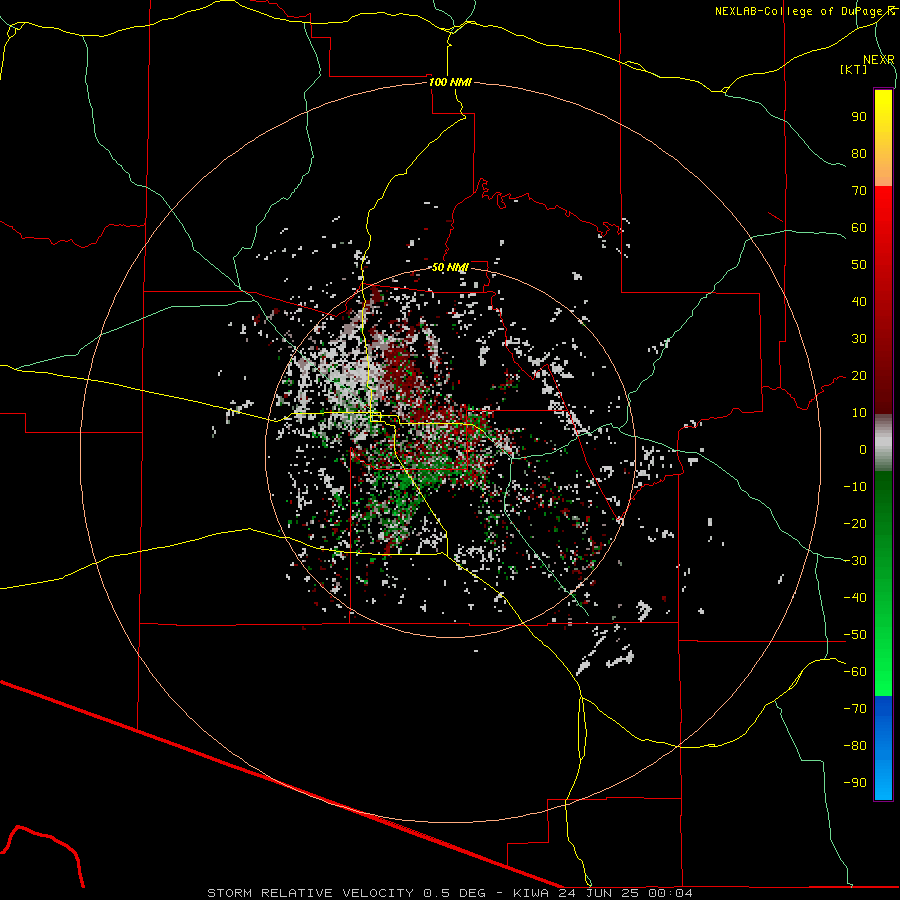Screen dimensions: 900x900
Task: Click the Storm Relative Velocity caption text
Action: tap(449, 893)
